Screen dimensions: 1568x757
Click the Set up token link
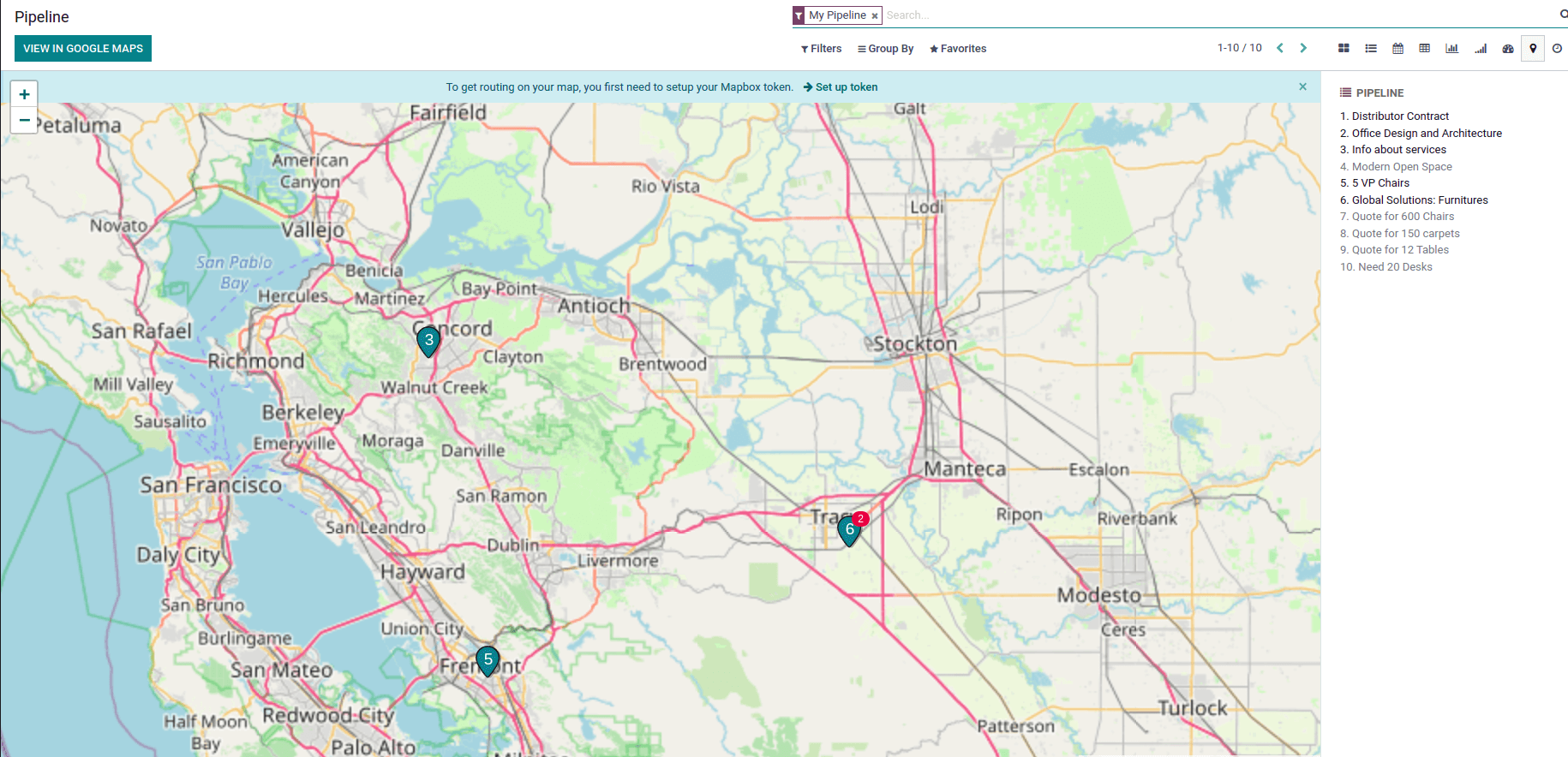tap(841, 87)
